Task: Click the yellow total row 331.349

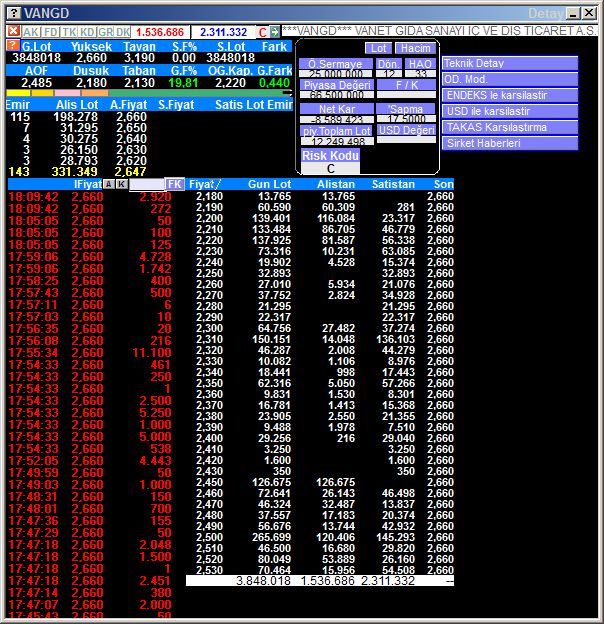Action: [x=77, y=172]
